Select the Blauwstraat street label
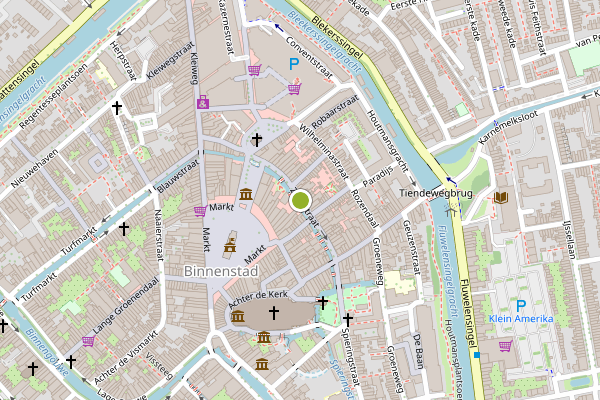Image resolution: width=600 pixels, height=400 pixels. (178, 176)
